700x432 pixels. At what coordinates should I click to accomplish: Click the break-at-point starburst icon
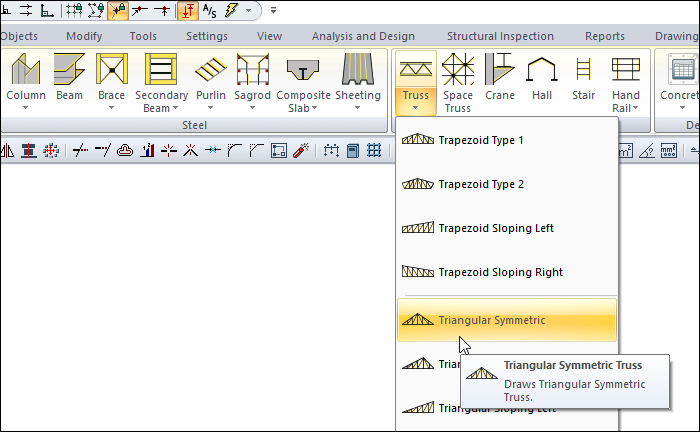pyautogui.click(x=169, y=151)
